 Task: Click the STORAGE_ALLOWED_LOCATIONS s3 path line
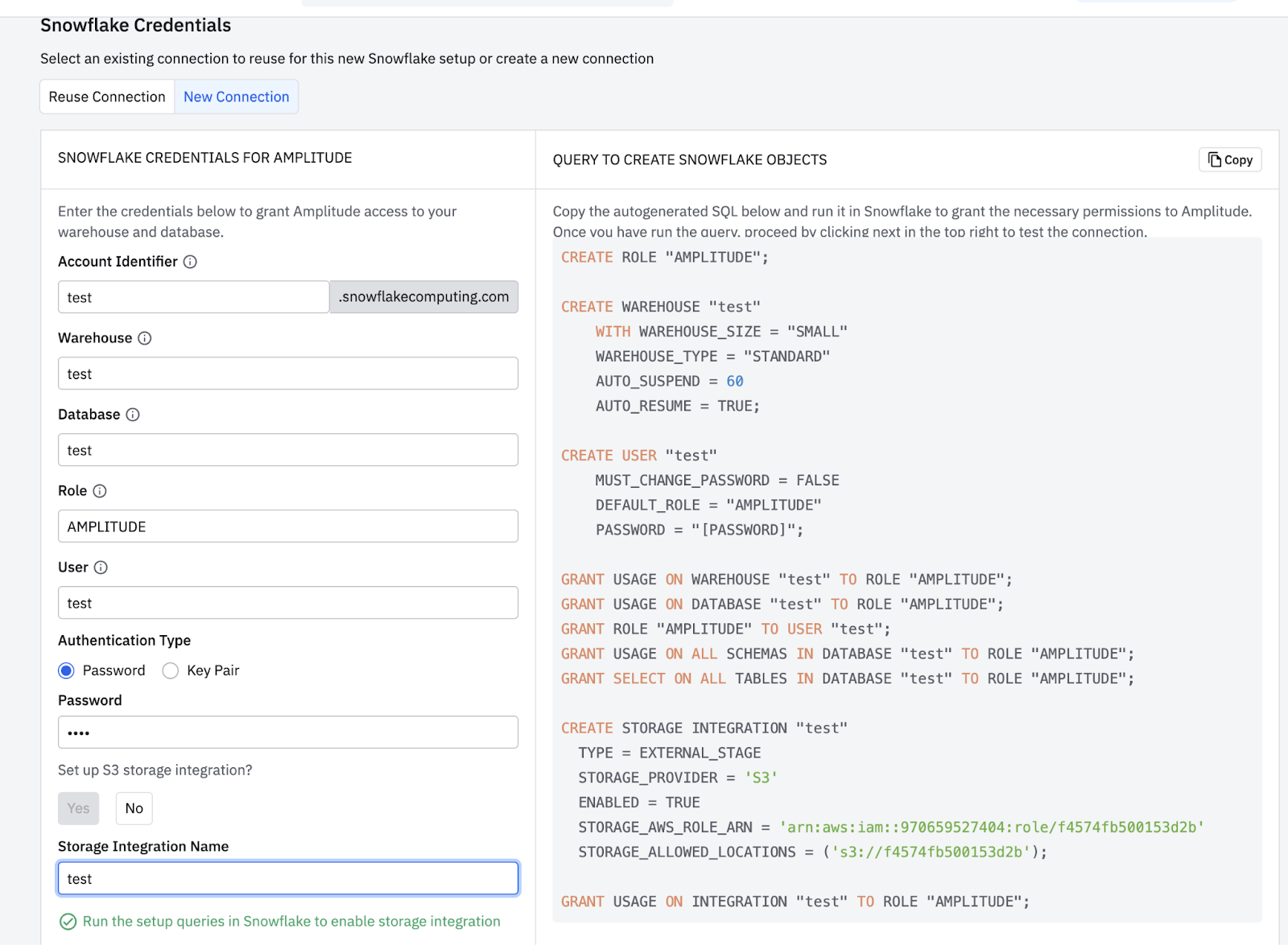tap(813, 852)
